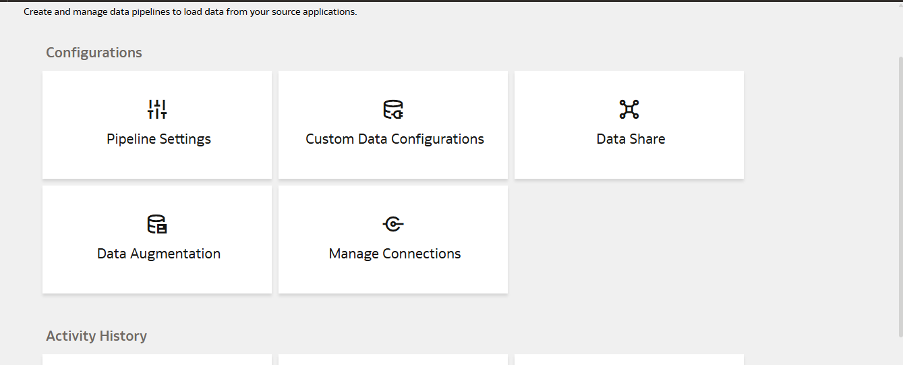The height and width of the screenshot is (366, 904).
Task: Select the Custom Data Configurations label
Action: click(x=395, y=139)
